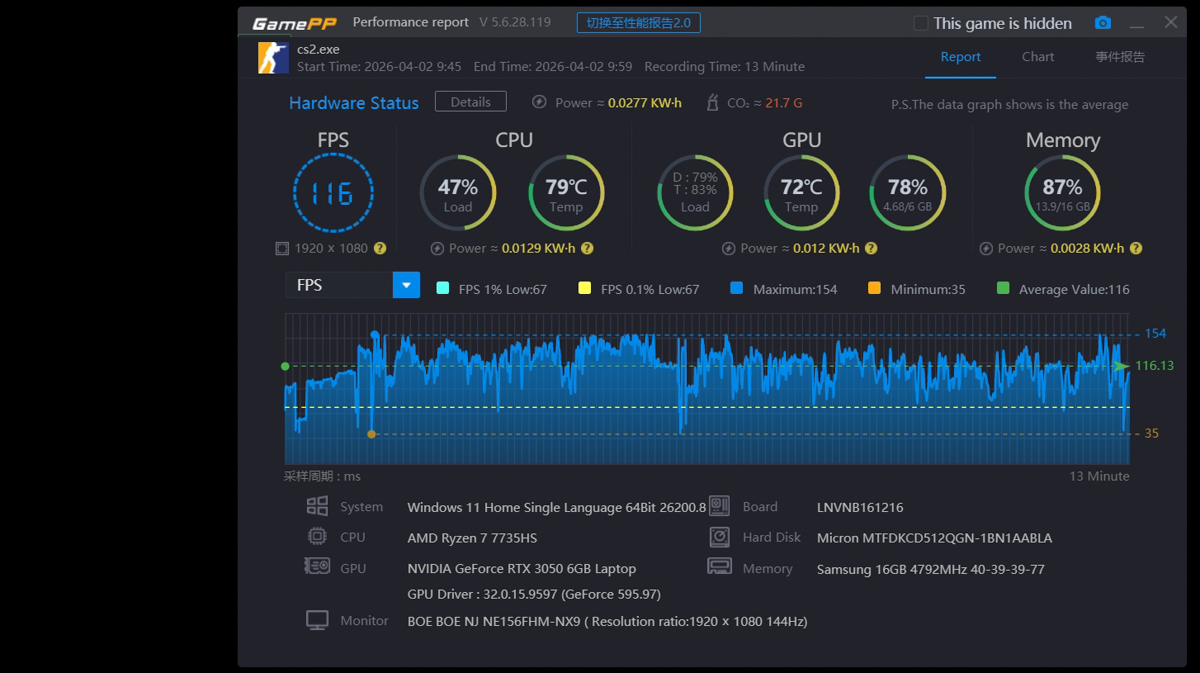Image resolution: width=1200 pixels, height=673 pixels.
Task: Enable the "This game is hidden" checkbox
Action: point(921,23)
